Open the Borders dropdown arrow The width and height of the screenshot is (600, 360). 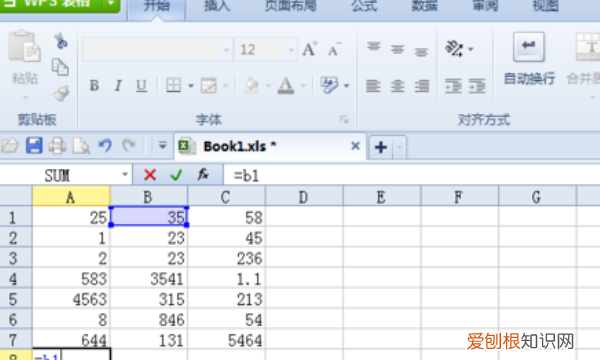[191, 86]
